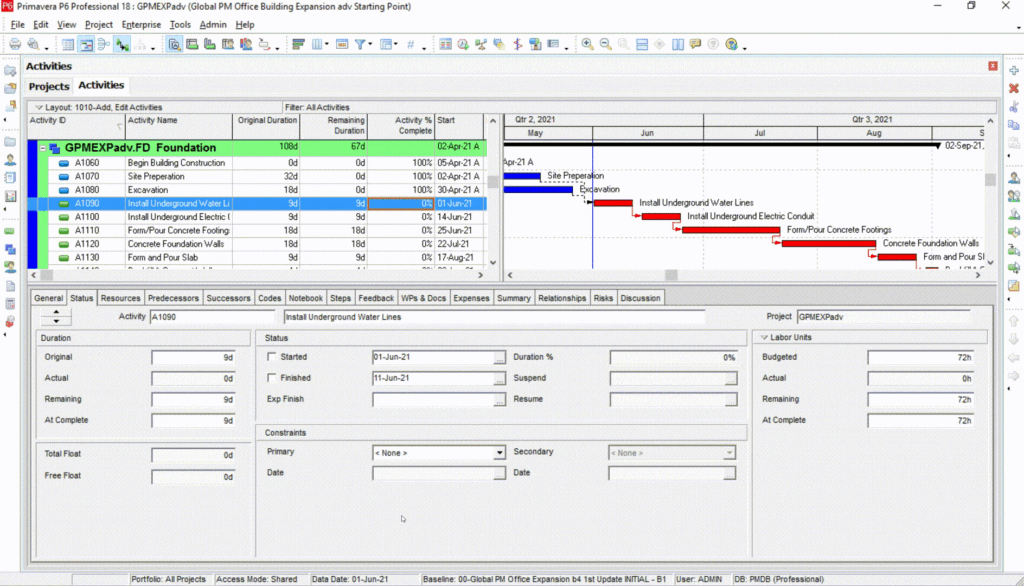Open the online help globe icon
The width and height of the screenshot is (1024, 586).
pyautogui.click(x=731, y=44)
